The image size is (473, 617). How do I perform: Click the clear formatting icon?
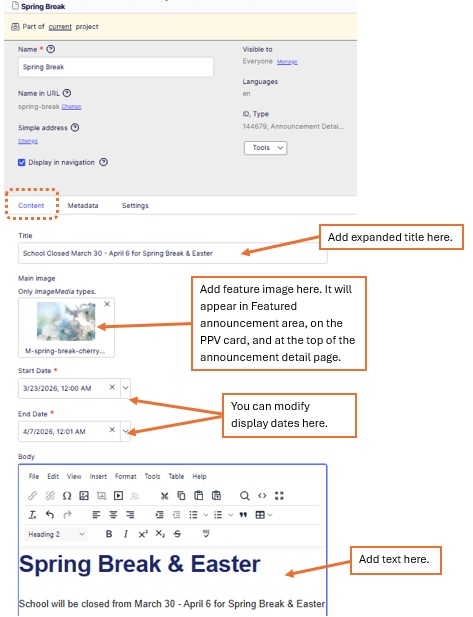[x=33, y=515]
